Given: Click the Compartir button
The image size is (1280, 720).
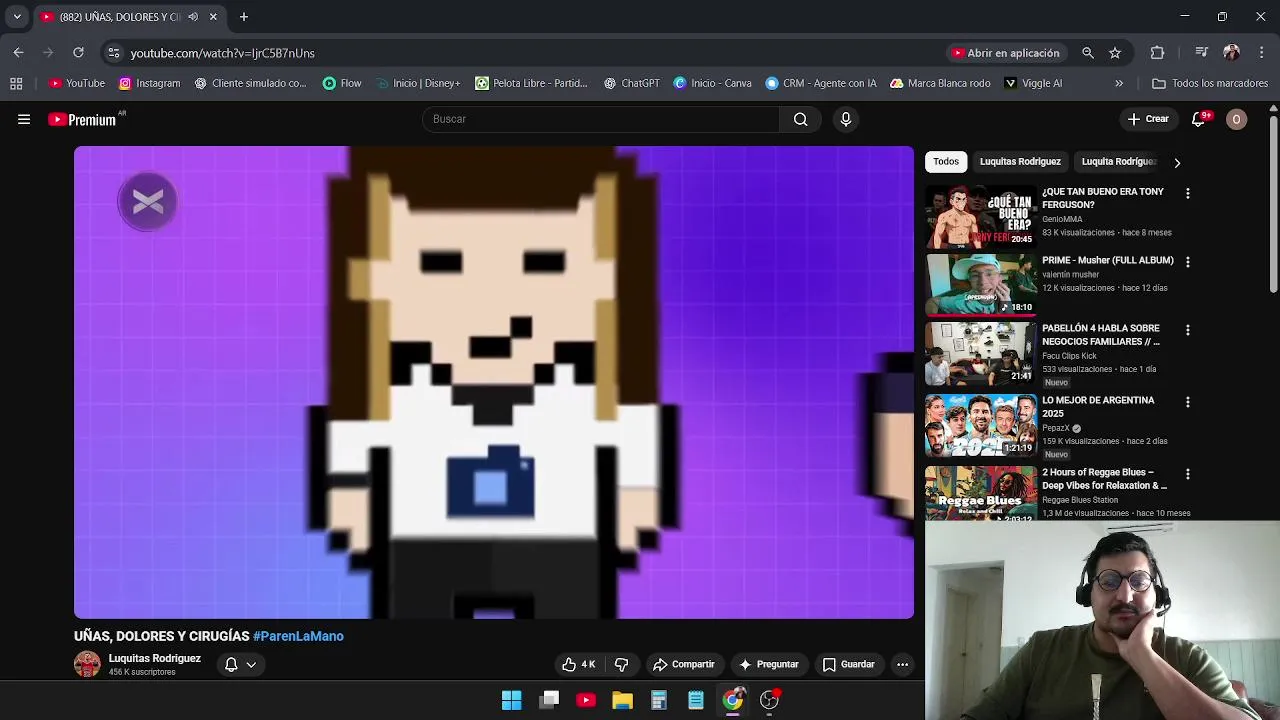Looking at the screenshot, I should tap(684, 664).
